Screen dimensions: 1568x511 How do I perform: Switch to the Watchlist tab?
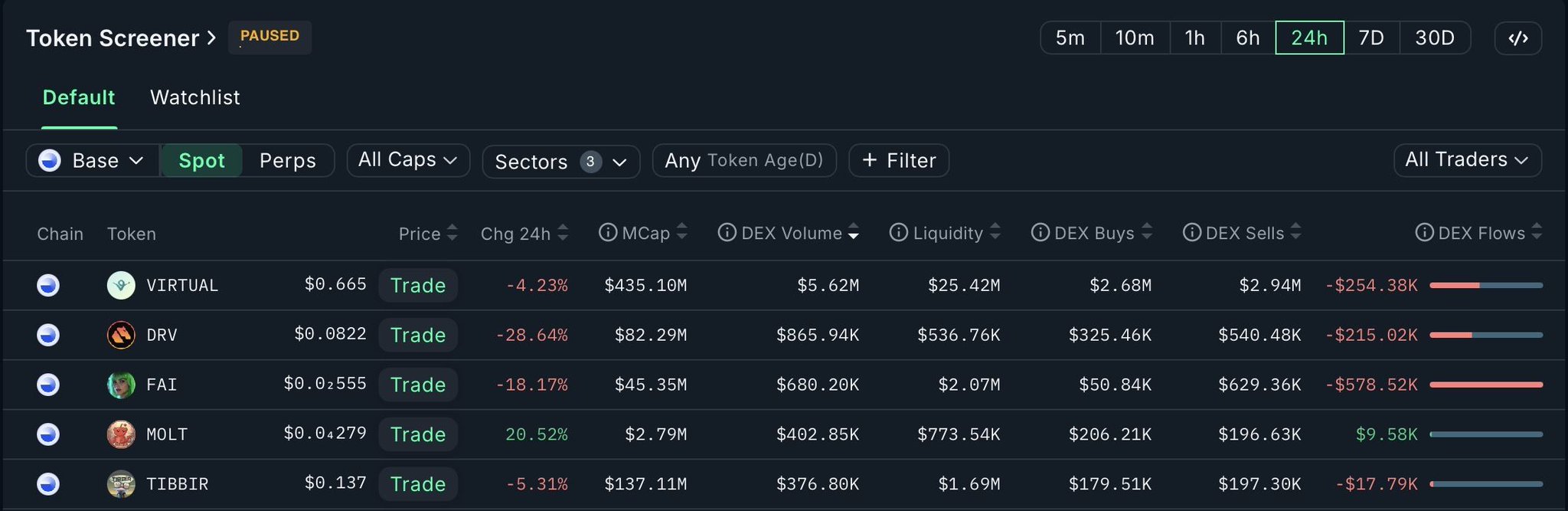click(194, 97)
